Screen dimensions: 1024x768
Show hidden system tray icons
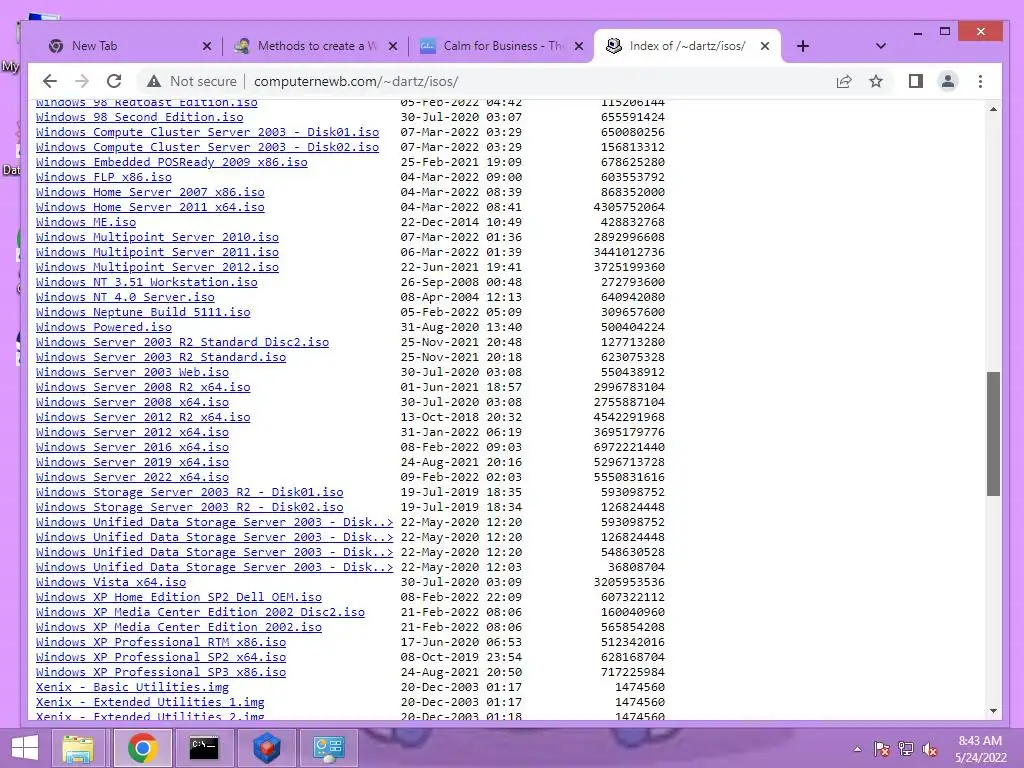[857, 749]
